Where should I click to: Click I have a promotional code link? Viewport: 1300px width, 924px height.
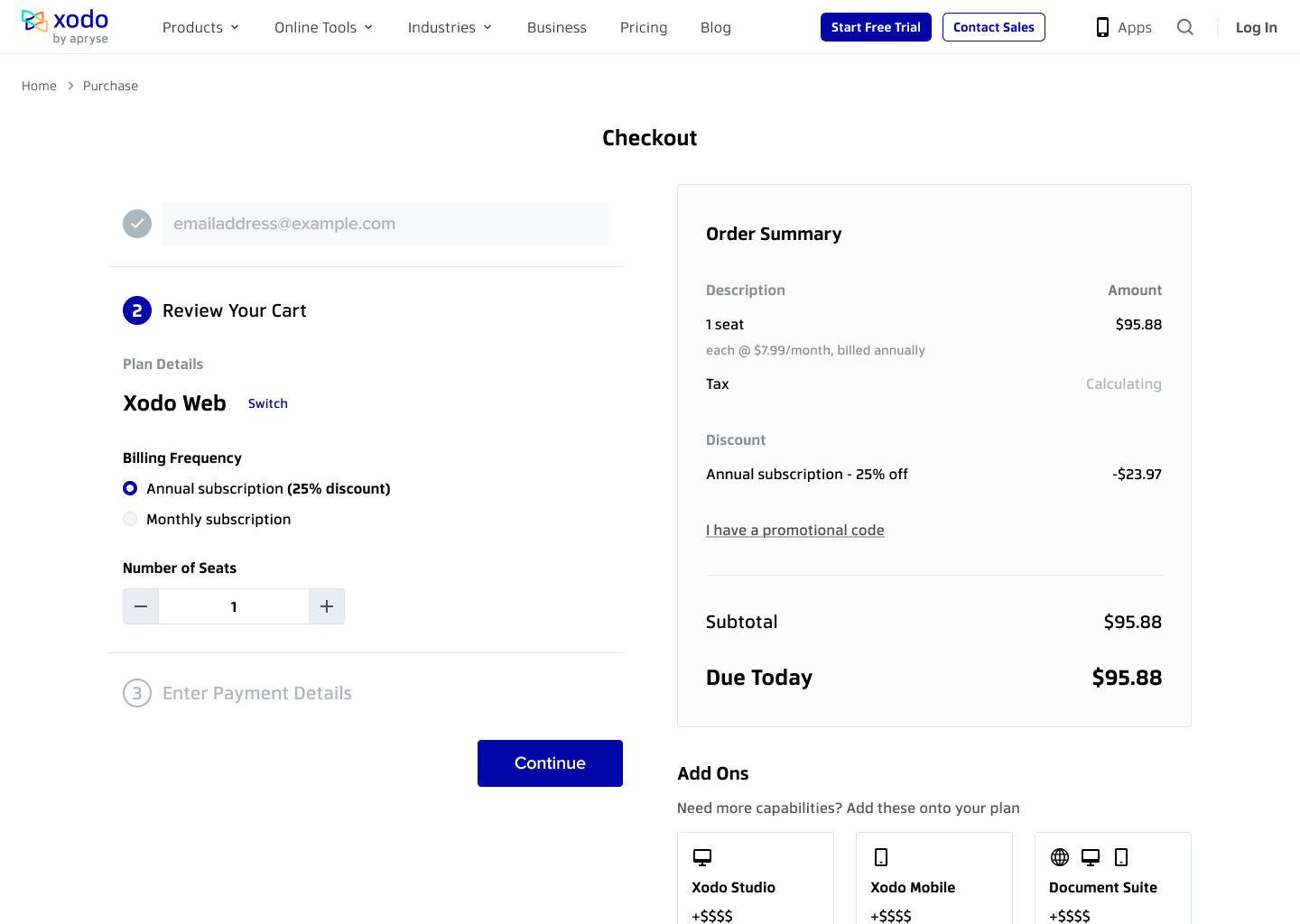795,530
